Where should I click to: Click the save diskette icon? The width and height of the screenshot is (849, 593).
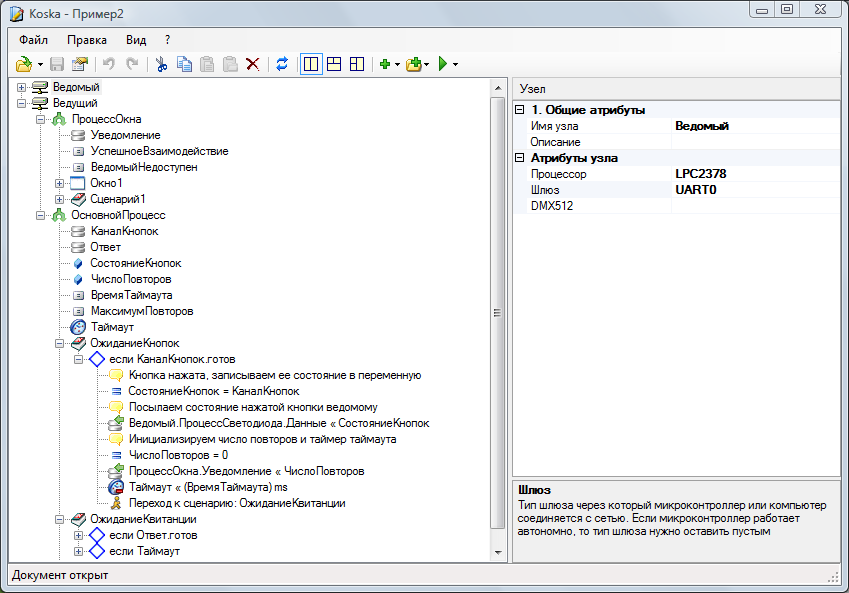tap(57, 64)
